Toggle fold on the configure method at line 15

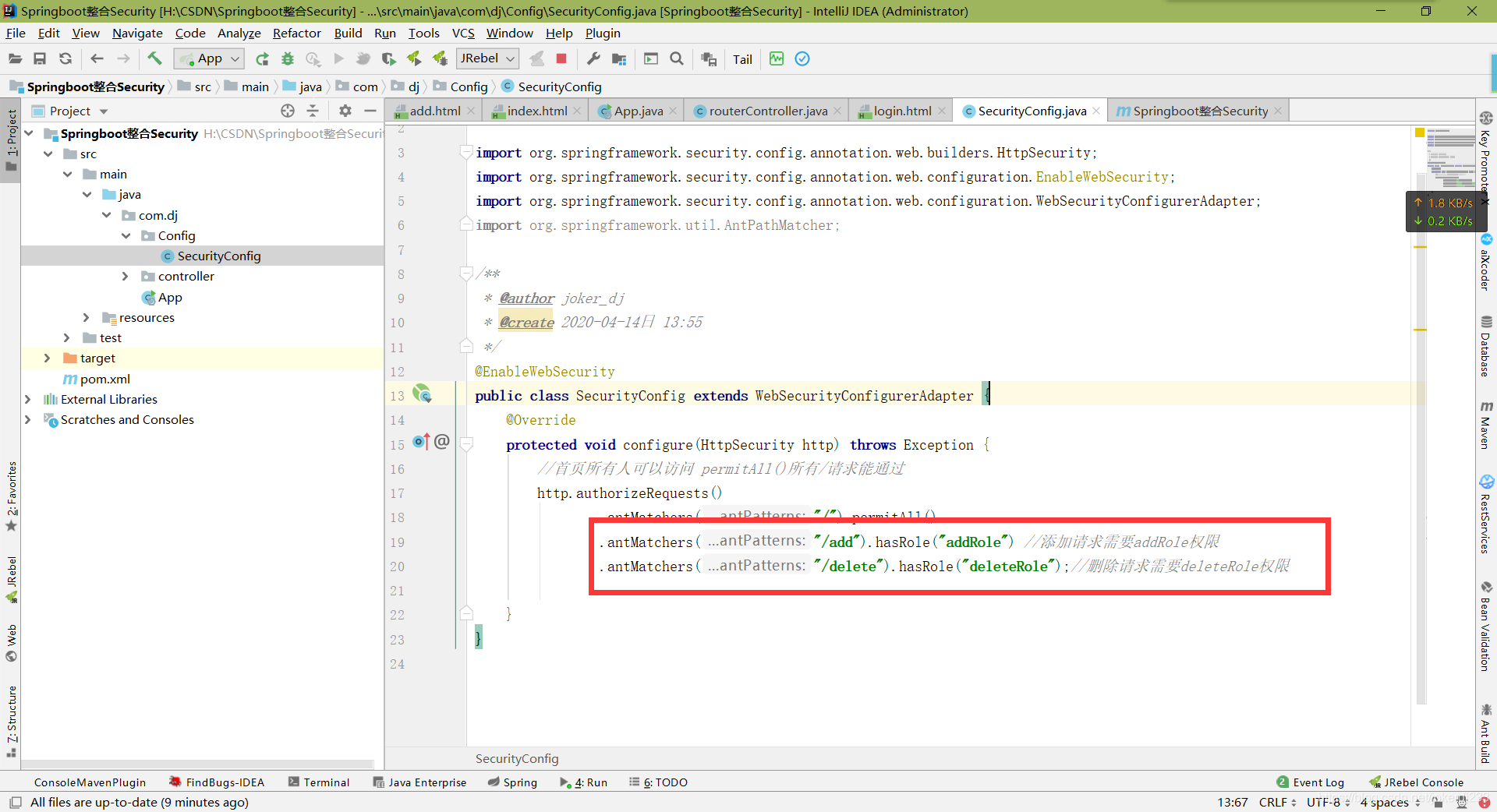[466, 445]
